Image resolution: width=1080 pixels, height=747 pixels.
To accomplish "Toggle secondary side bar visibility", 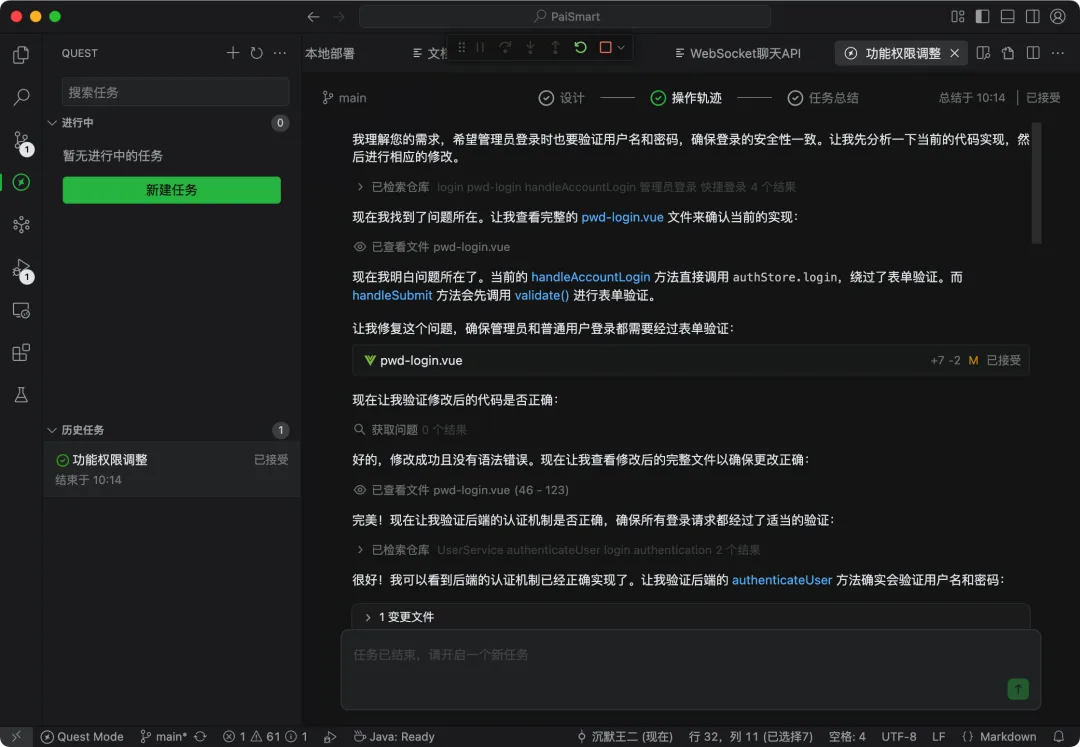I will pyautogui.click(x=1032, y=17).
